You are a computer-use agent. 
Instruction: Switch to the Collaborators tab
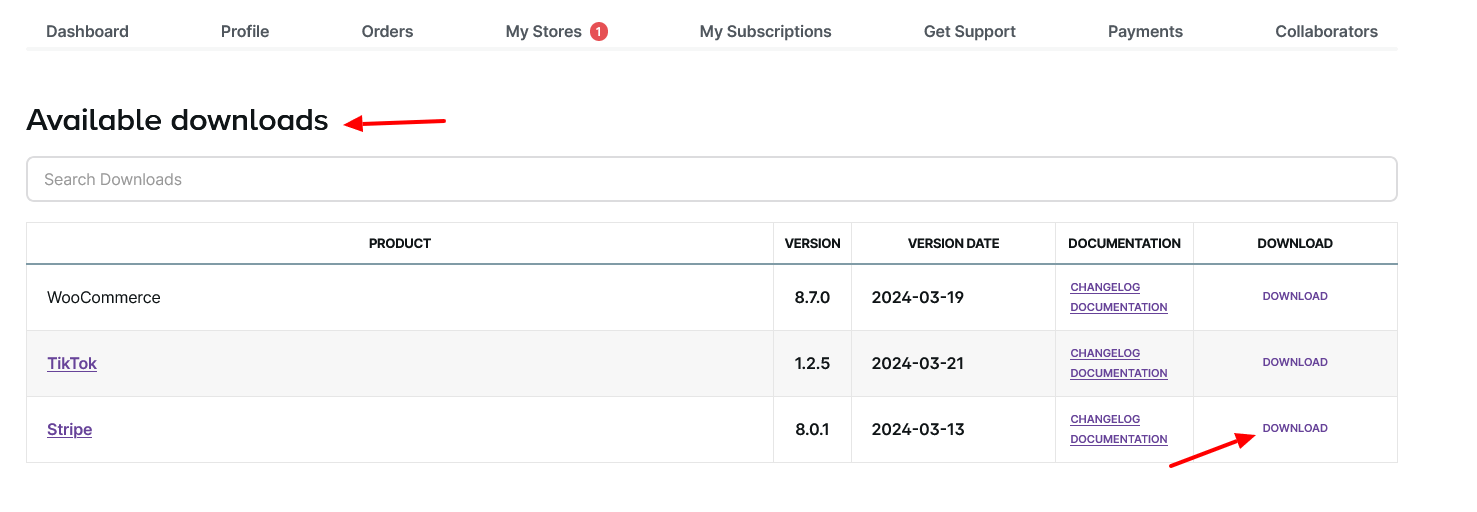pyautogui.click(x=1326, y=31)
